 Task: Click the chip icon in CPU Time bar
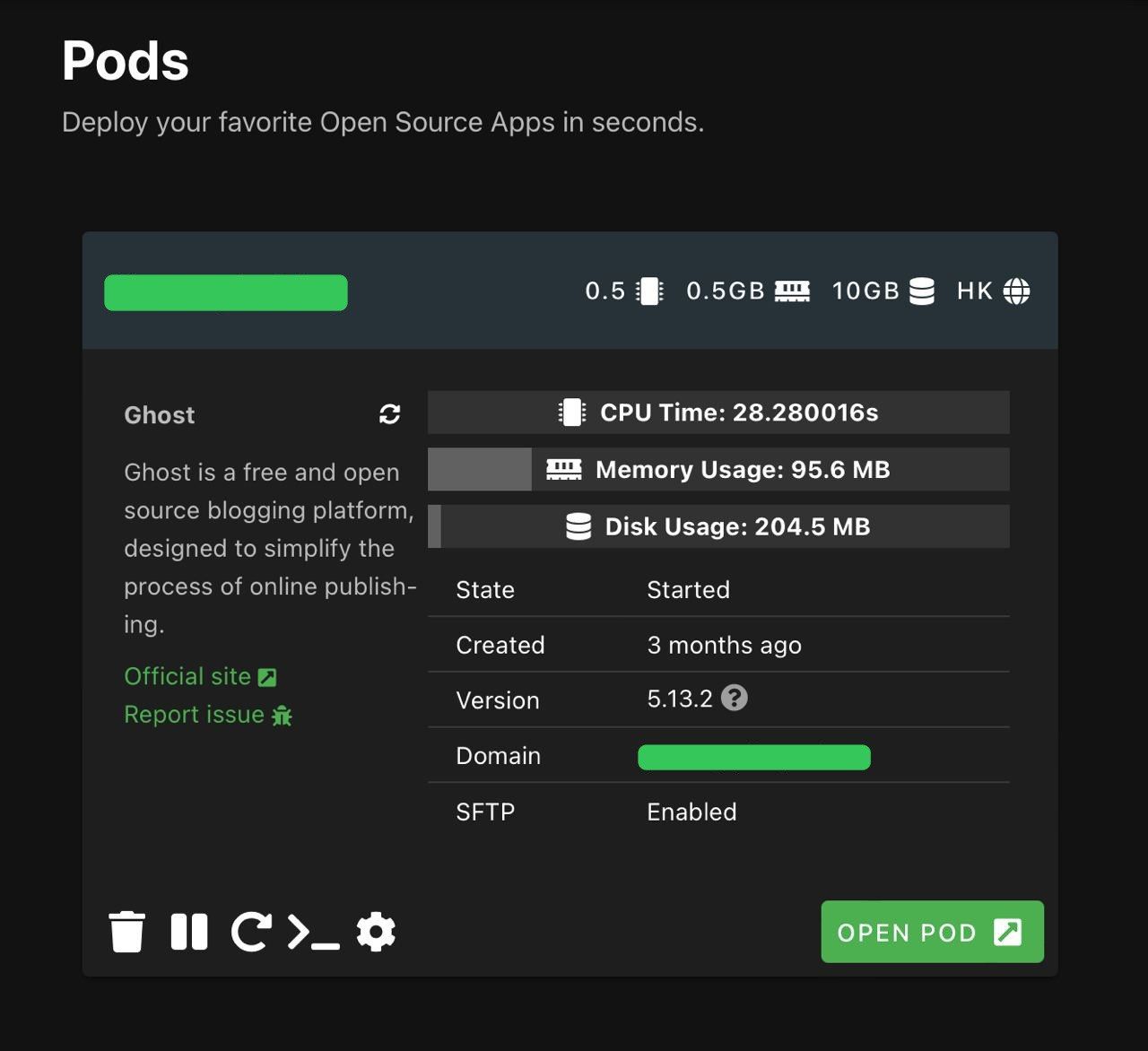point(571,413)
